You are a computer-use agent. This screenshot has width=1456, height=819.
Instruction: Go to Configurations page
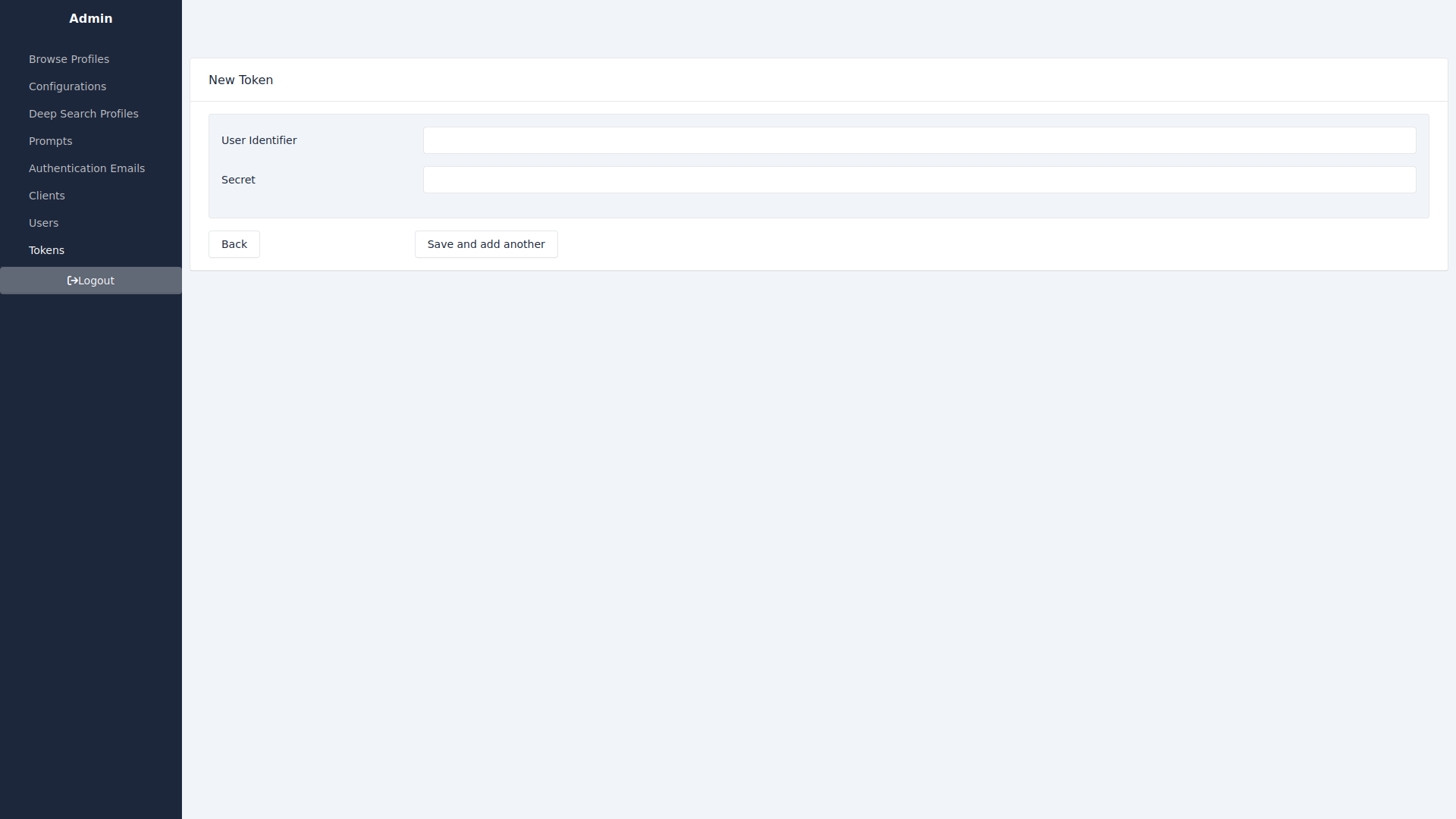67,86
